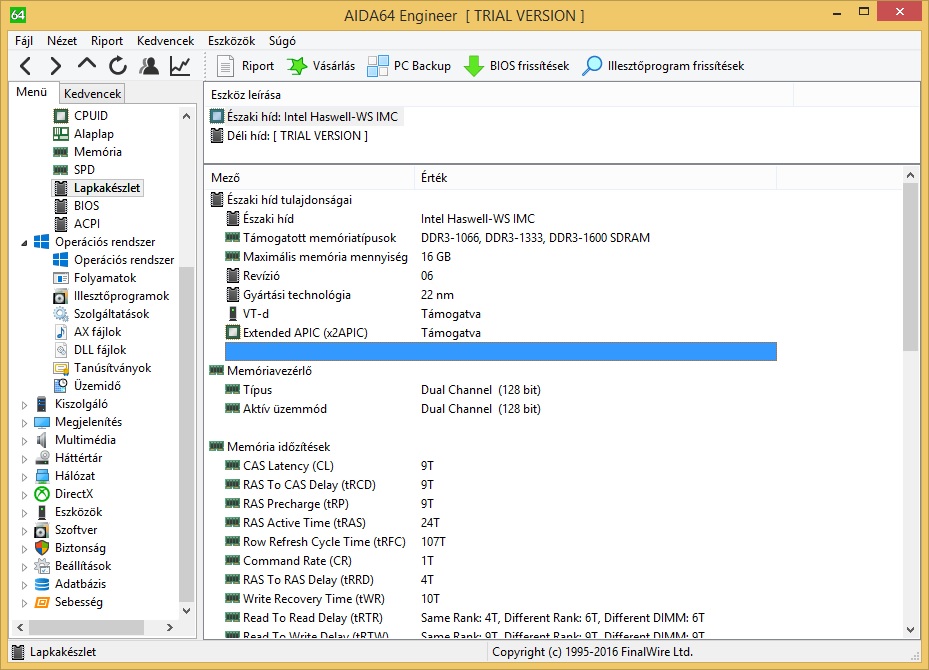Open the Fájl menu
Viewport: 929px width, 670px height.
pos(24,41)
